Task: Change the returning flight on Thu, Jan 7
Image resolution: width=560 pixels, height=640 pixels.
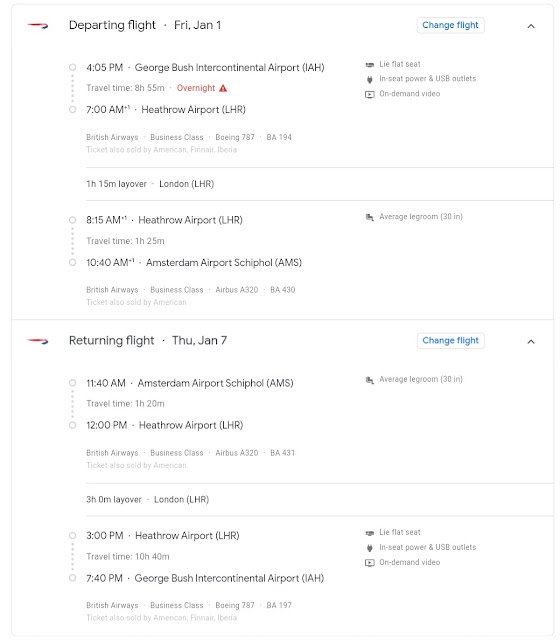Action: pos(450,341)
